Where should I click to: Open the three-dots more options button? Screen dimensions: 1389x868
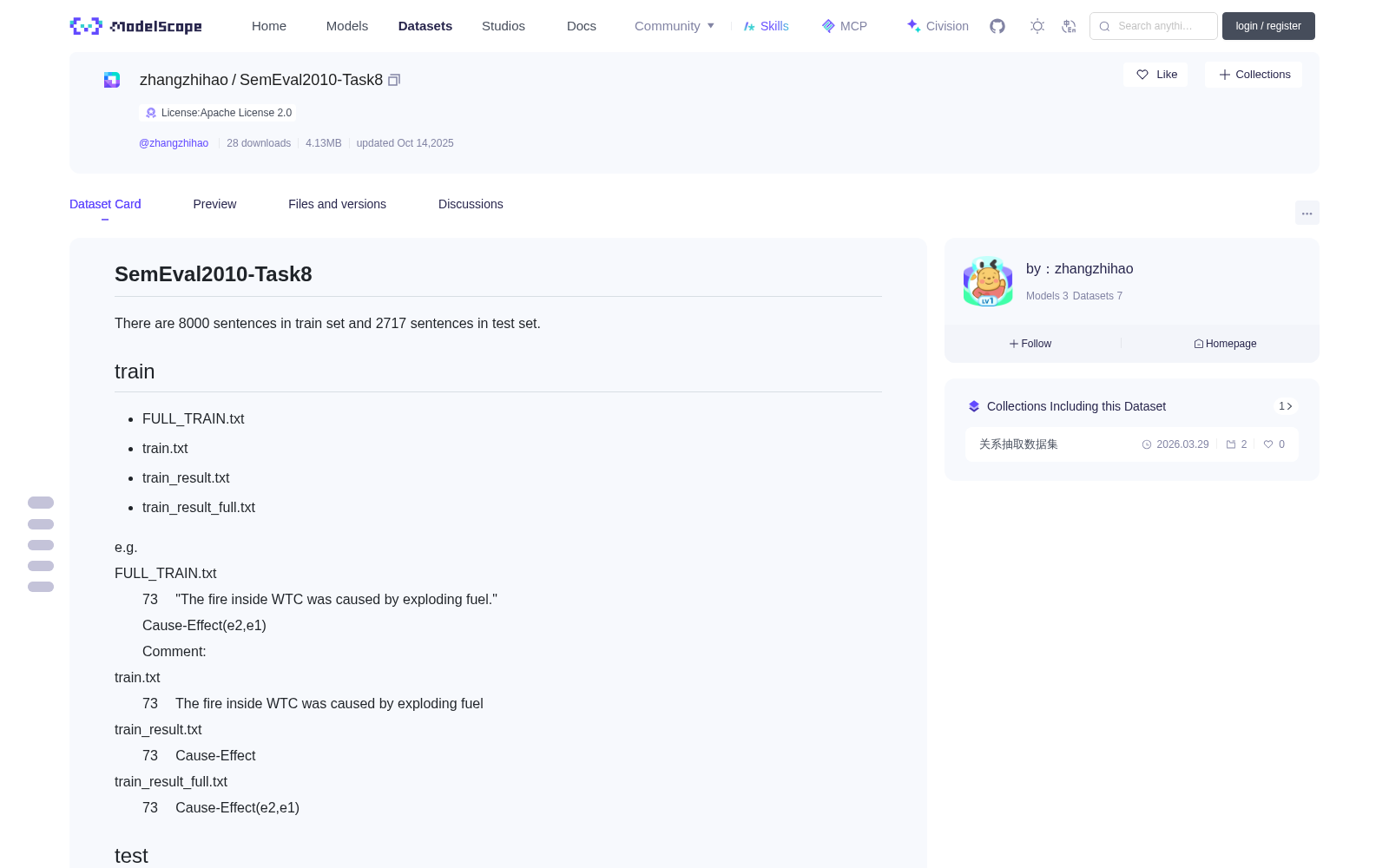tap(1307, 213)
